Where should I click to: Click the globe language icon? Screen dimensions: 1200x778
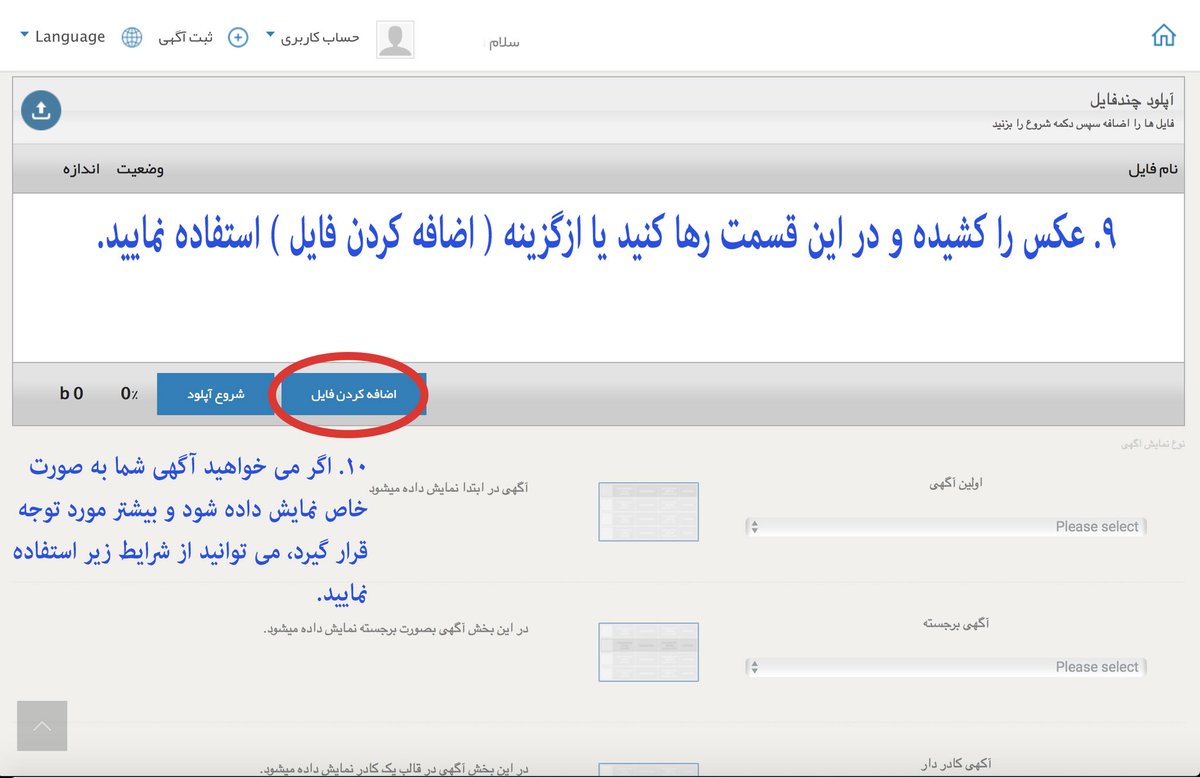click(132, 38)
